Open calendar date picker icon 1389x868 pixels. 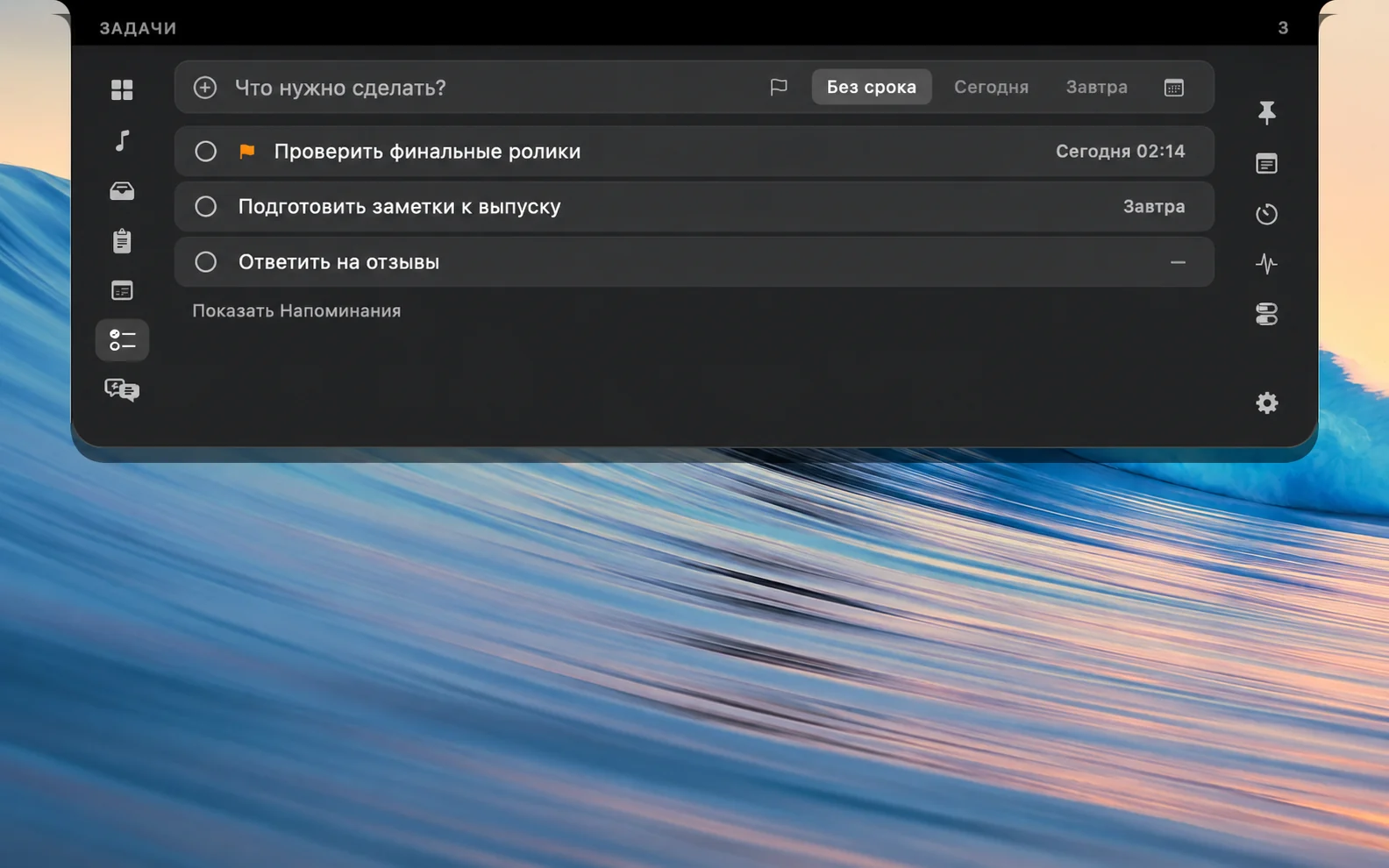click(x=1173, y=87)
